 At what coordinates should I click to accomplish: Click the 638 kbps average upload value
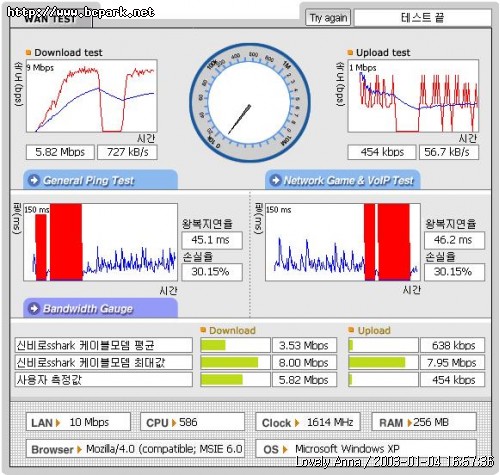[x=453, y=345]
